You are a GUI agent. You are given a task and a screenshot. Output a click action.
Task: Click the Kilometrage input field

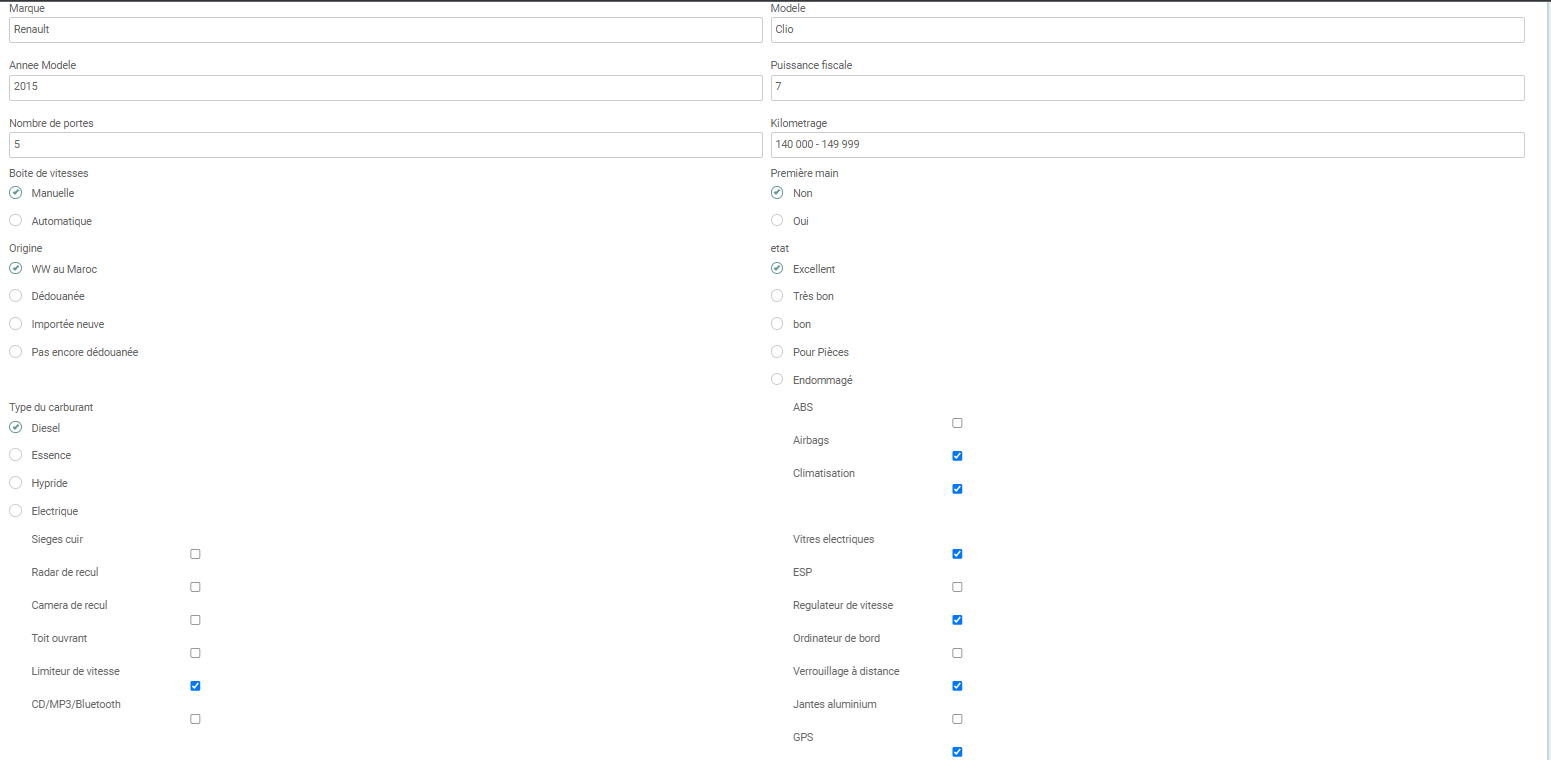1147,144
